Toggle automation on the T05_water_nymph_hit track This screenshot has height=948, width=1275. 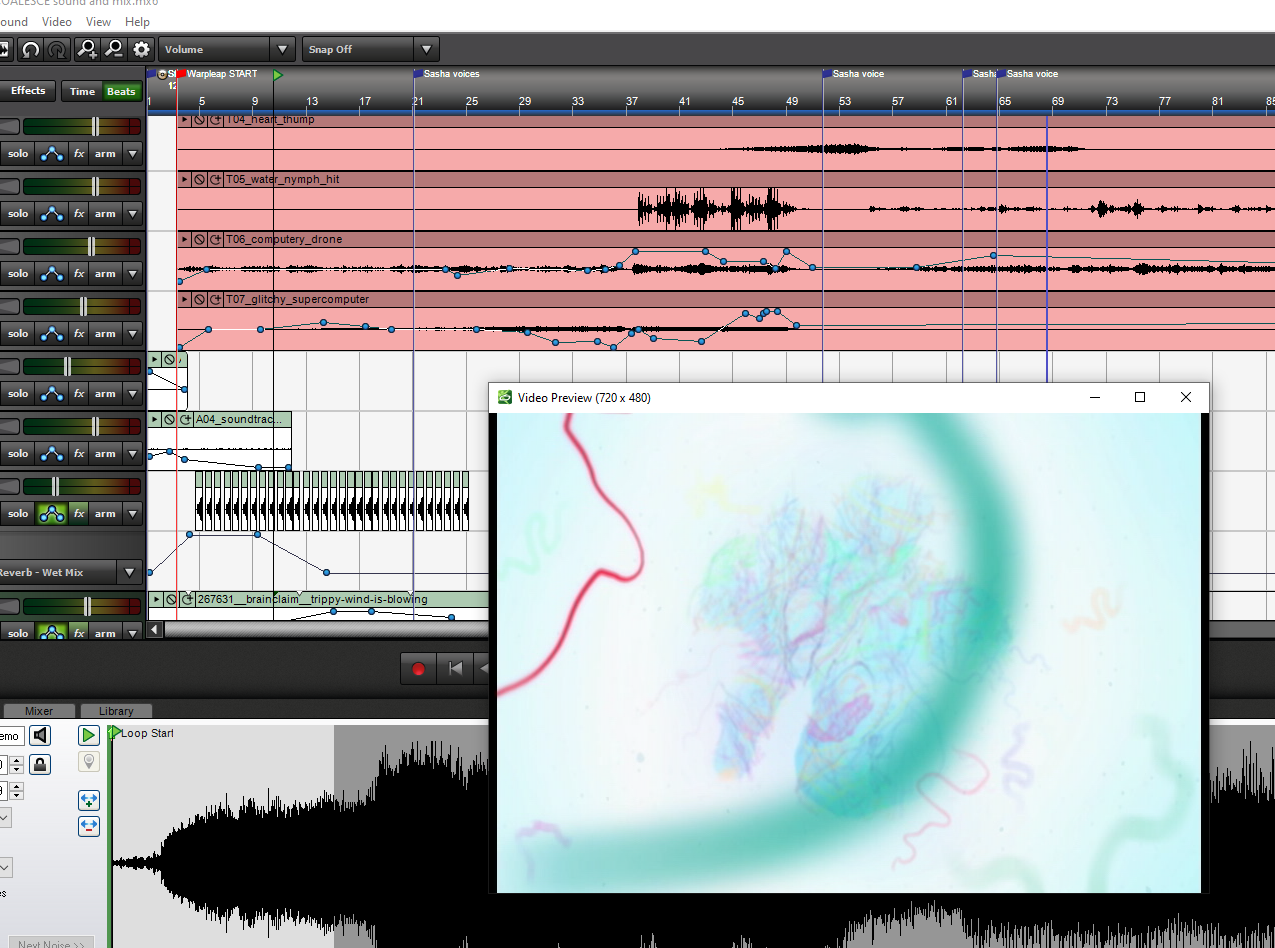point(51,214)
